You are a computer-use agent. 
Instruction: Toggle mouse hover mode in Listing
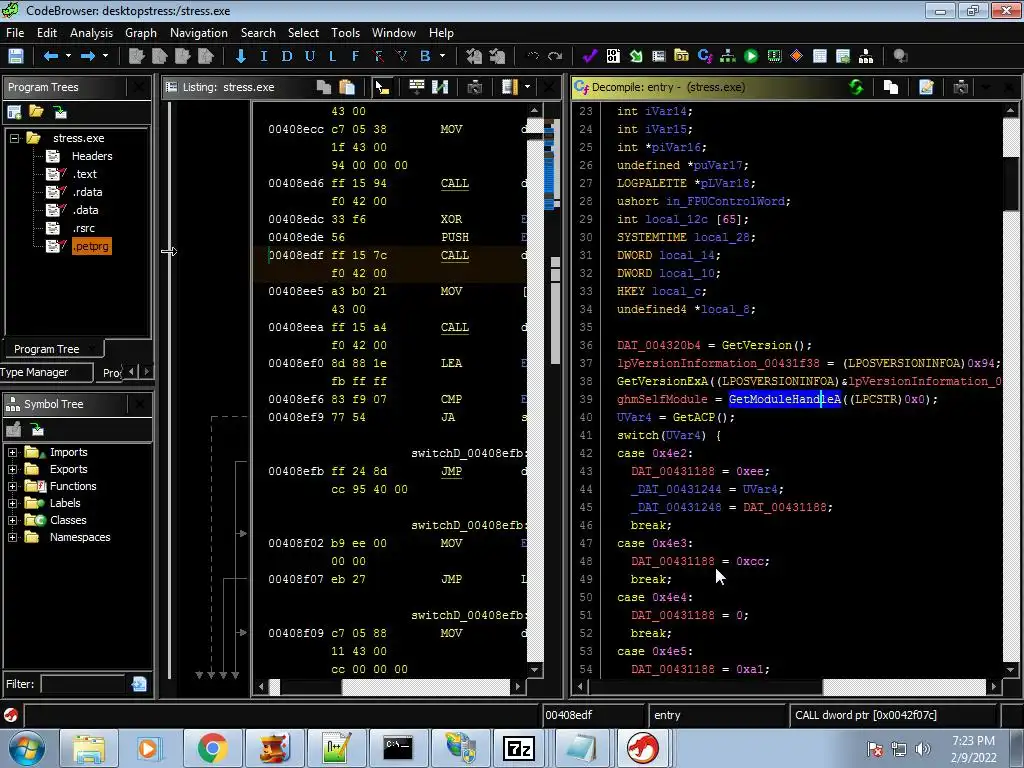click(x=383, y=87)
